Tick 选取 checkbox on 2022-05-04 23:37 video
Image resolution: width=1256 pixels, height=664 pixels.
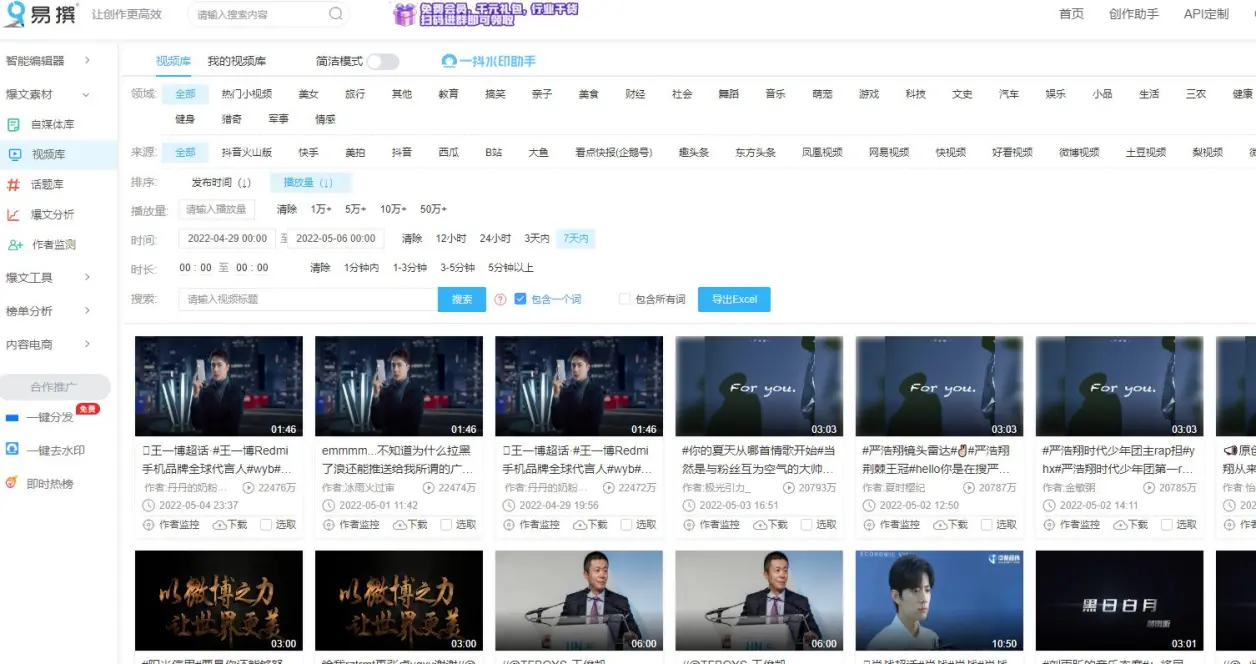(266, 524)
